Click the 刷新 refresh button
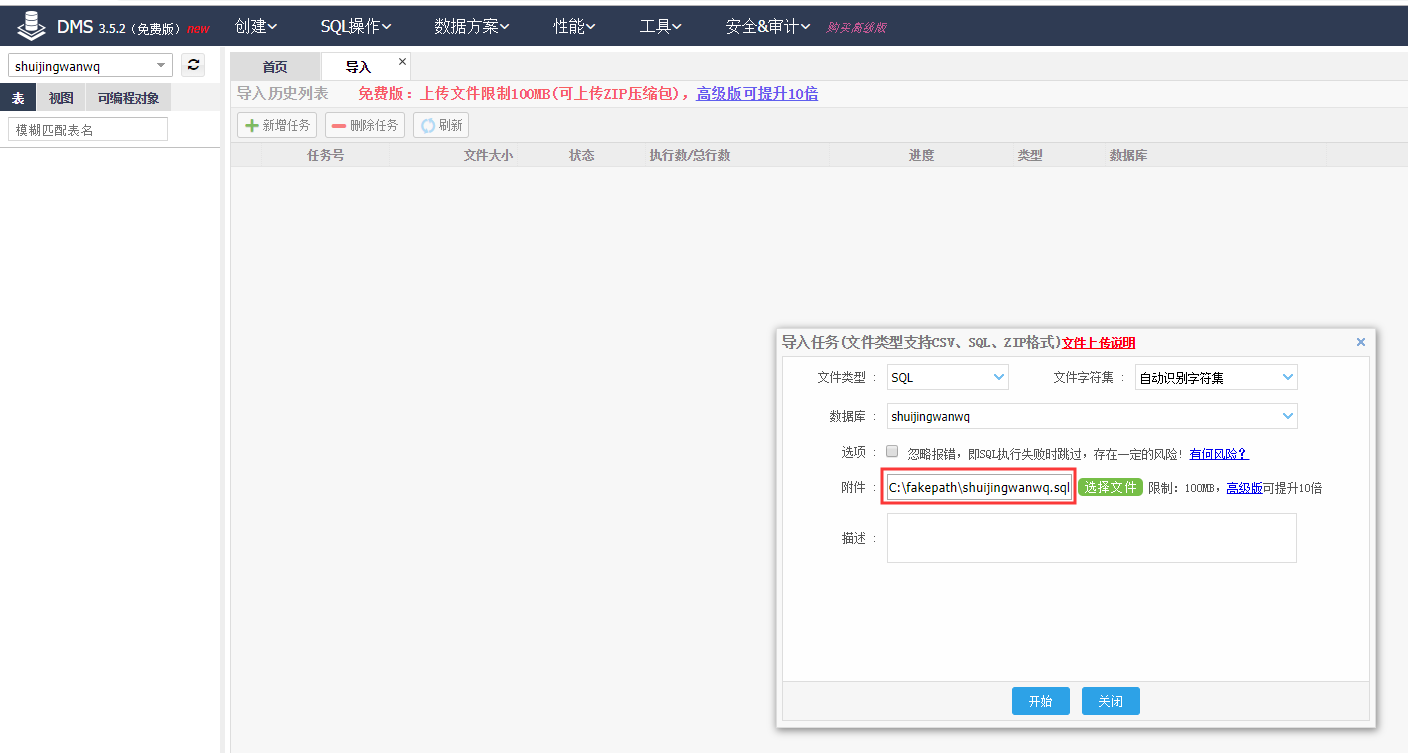The width and height of the screenshot is (1408, 753). 441,125
